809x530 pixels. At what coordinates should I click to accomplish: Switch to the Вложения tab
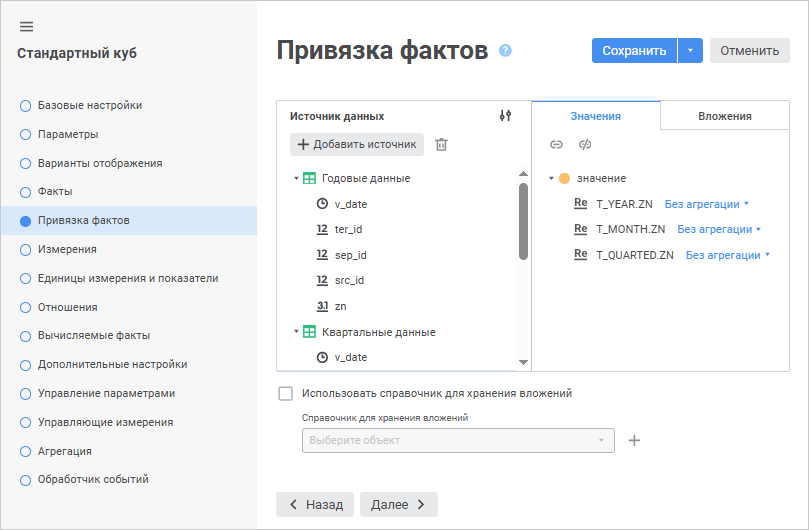725,116
